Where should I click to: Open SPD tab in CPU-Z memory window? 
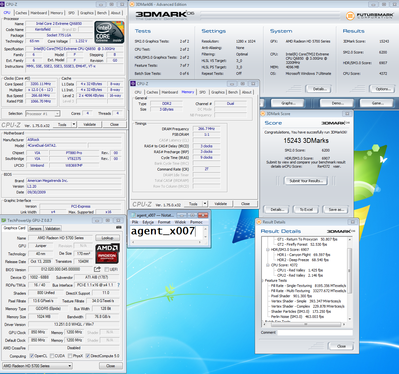(x=202, y=92)
